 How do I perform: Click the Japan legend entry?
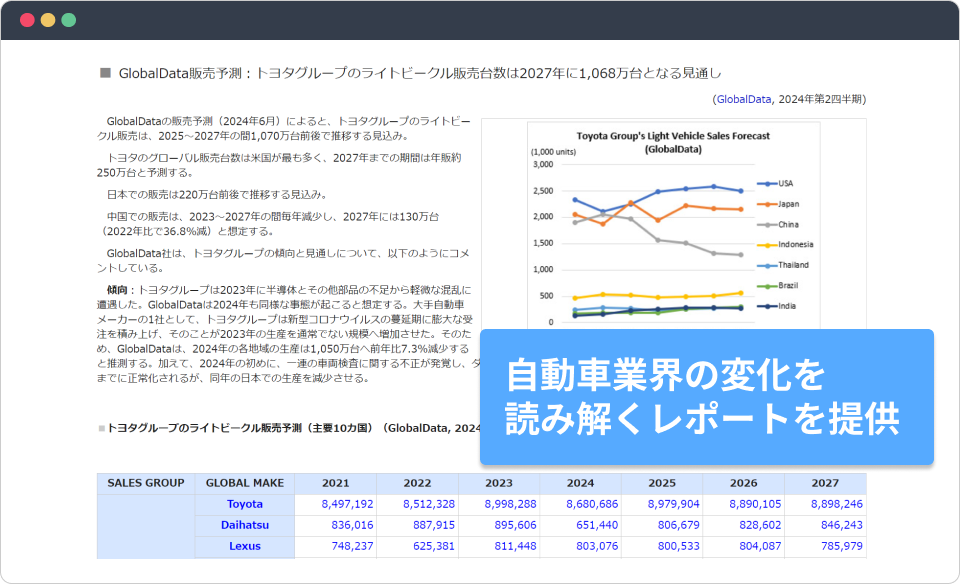pyautogui.click(x=778, y=204)
